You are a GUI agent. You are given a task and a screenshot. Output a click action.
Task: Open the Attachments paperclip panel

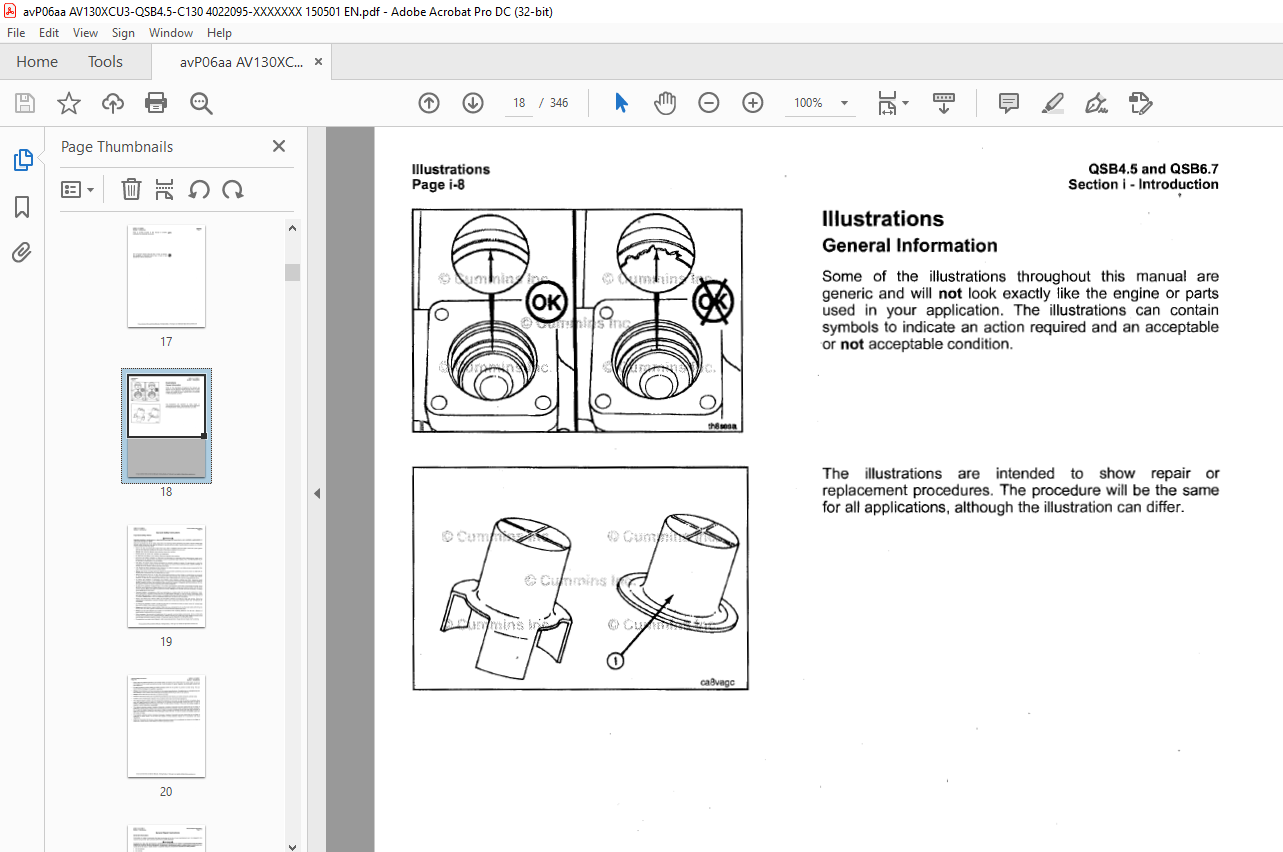point(22,252)
